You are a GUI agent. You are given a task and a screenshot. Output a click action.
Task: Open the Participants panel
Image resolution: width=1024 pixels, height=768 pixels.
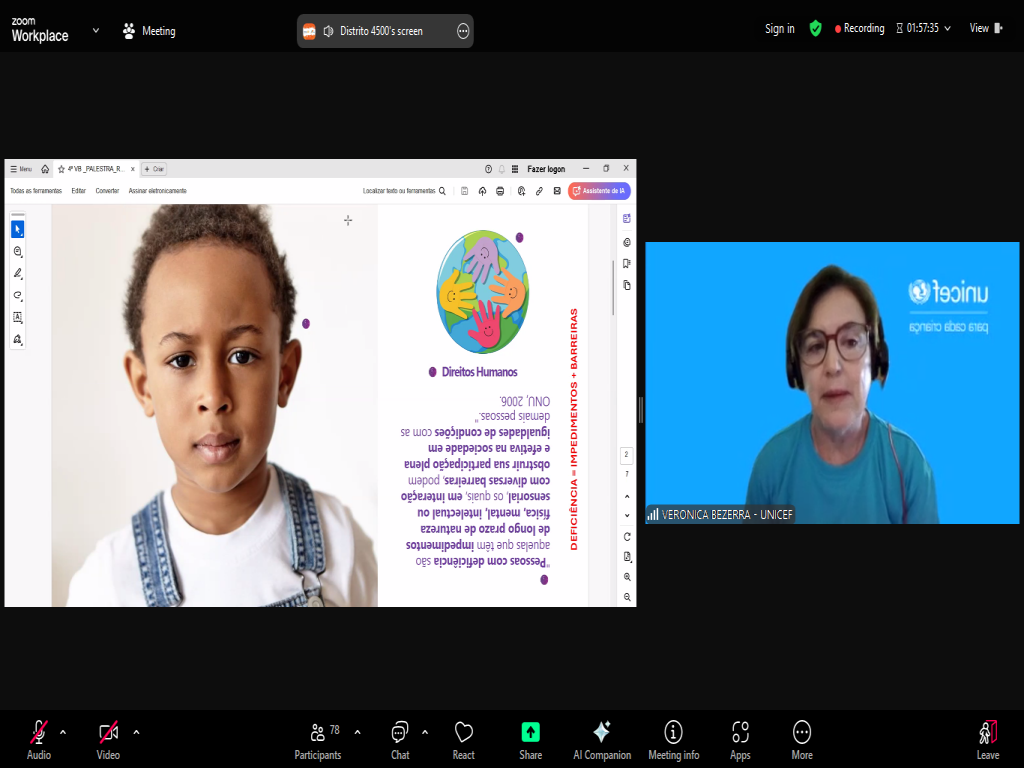(318, 739)
